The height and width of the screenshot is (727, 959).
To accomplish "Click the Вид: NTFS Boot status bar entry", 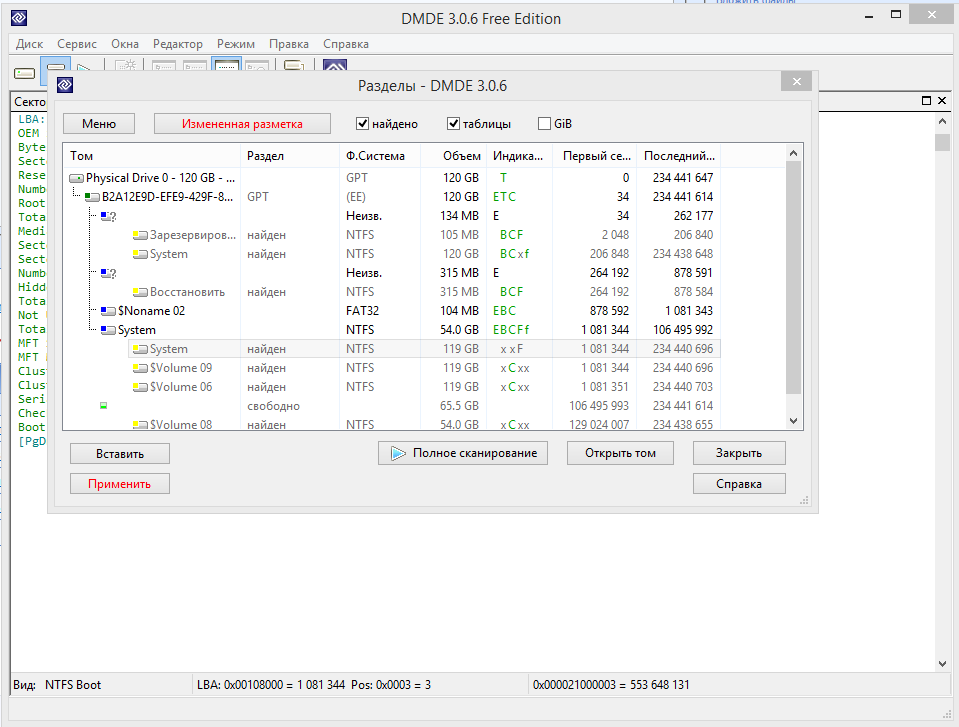I will click(x=57, y=685).
